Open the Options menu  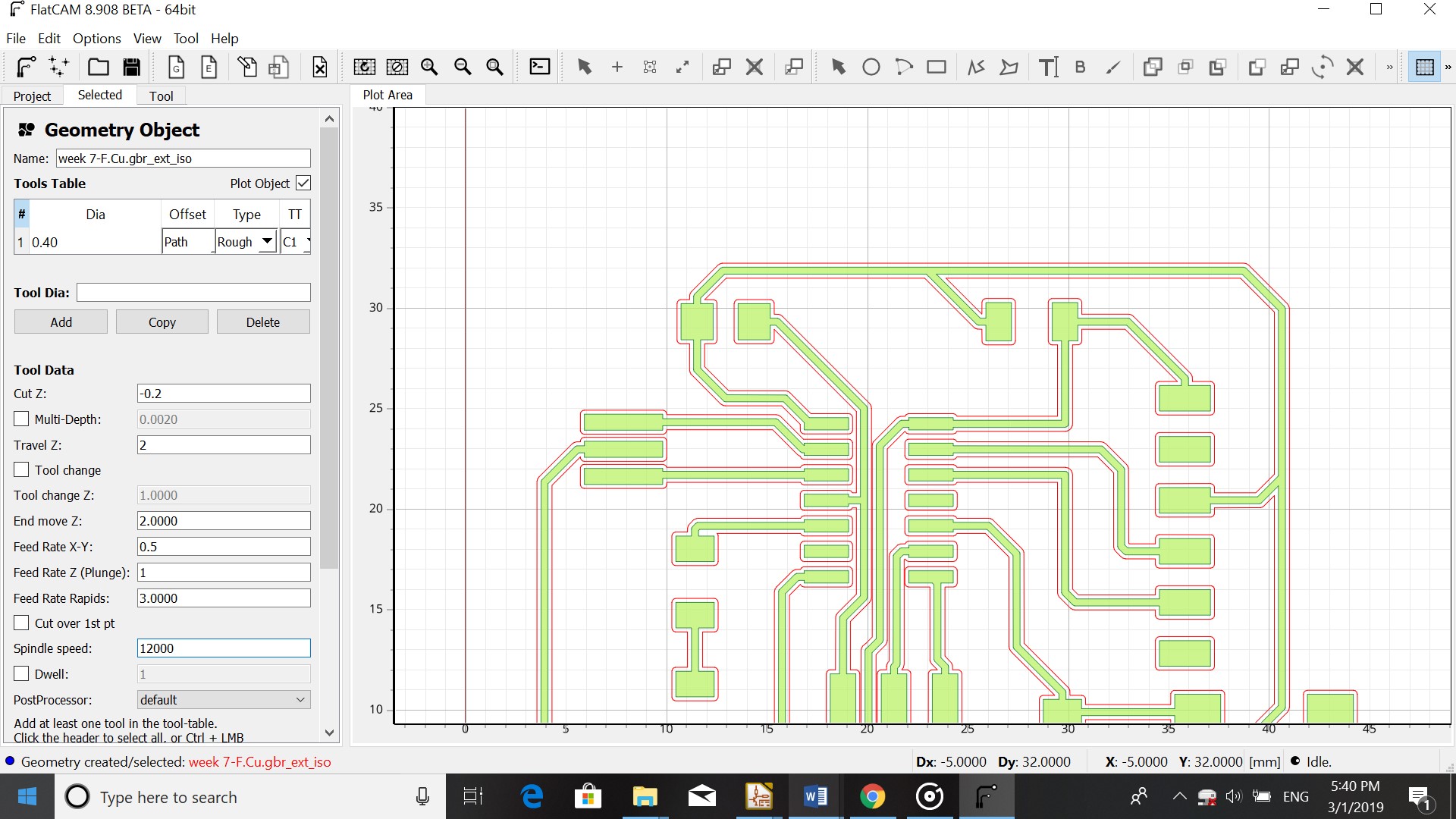[96, 39]
